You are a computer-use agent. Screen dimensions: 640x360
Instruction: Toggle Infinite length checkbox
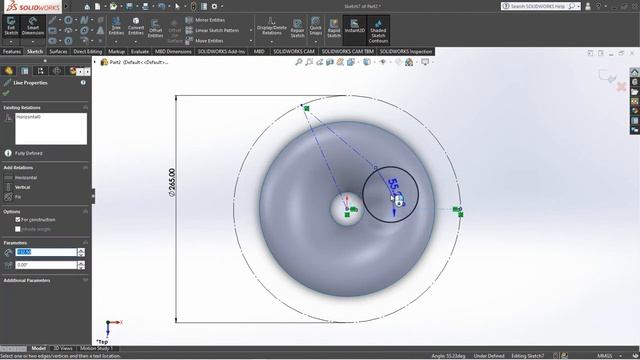(x=18, y=229)
